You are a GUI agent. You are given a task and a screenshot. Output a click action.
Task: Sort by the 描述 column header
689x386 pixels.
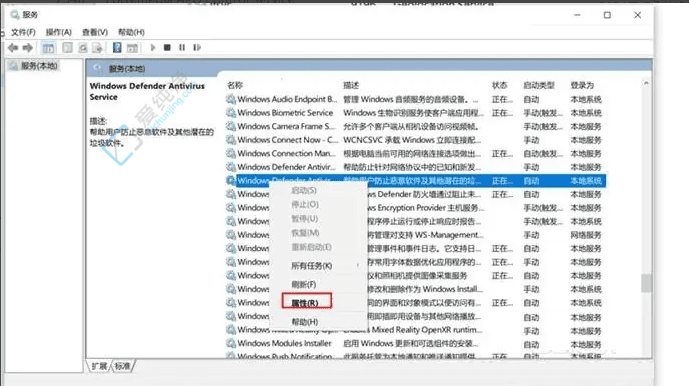[x=351, y=85]
